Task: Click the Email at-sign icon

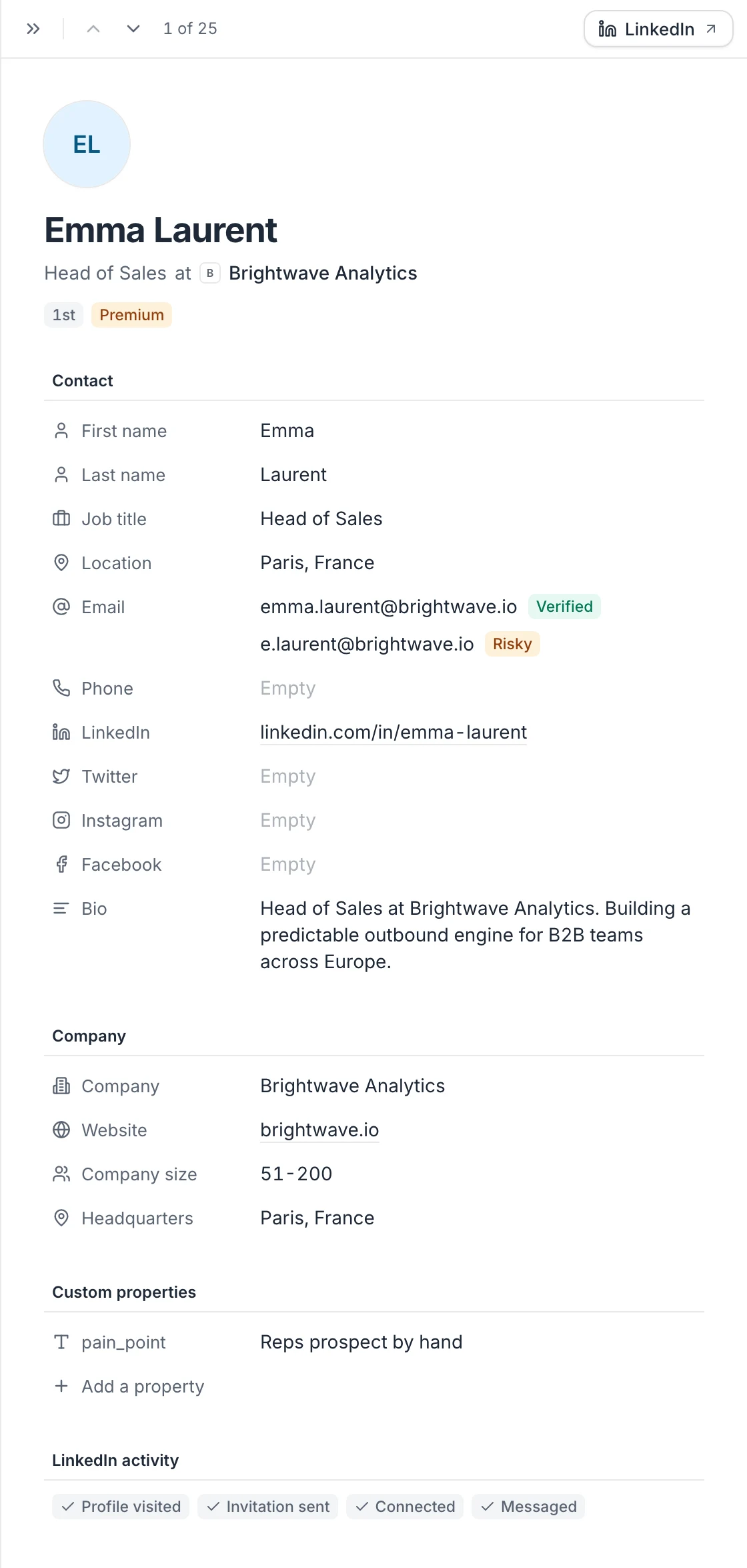Action: point(61,607)
